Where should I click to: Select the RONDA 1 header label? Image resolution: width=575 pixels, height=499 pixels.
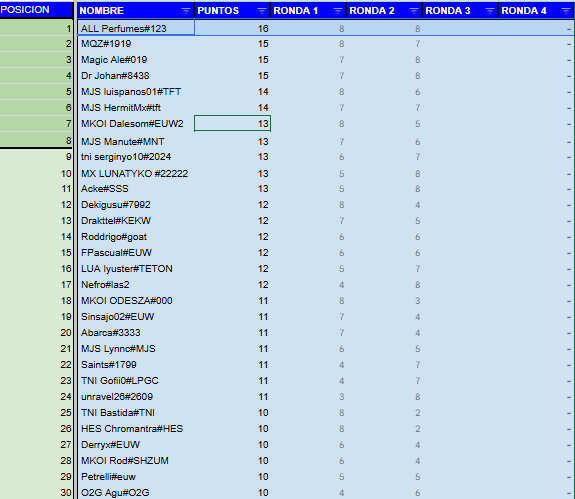click(296, 11)
